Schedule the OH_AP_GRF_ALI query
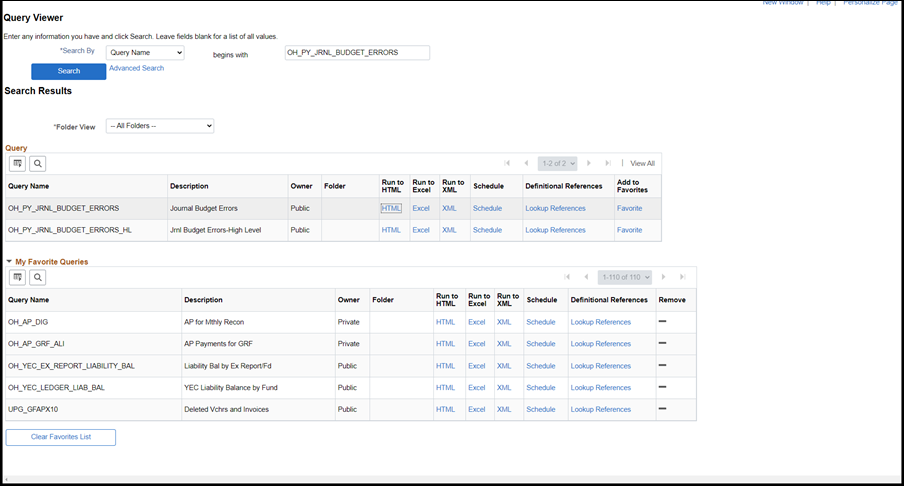Viewport: 904px width, 486px height. pos(541,344)
